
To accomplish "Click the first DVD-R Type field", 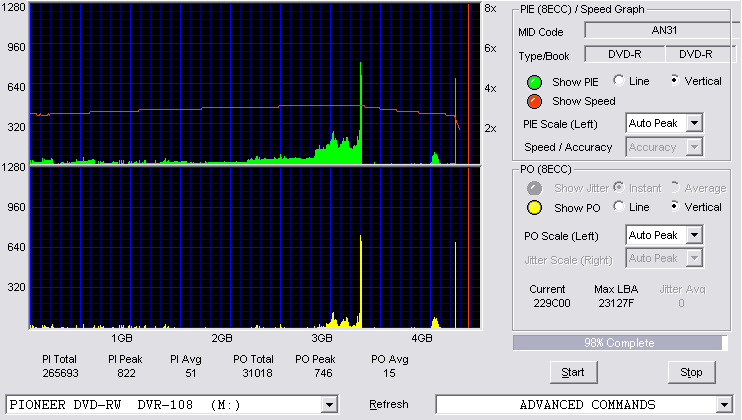I will (x=625, y=54).
